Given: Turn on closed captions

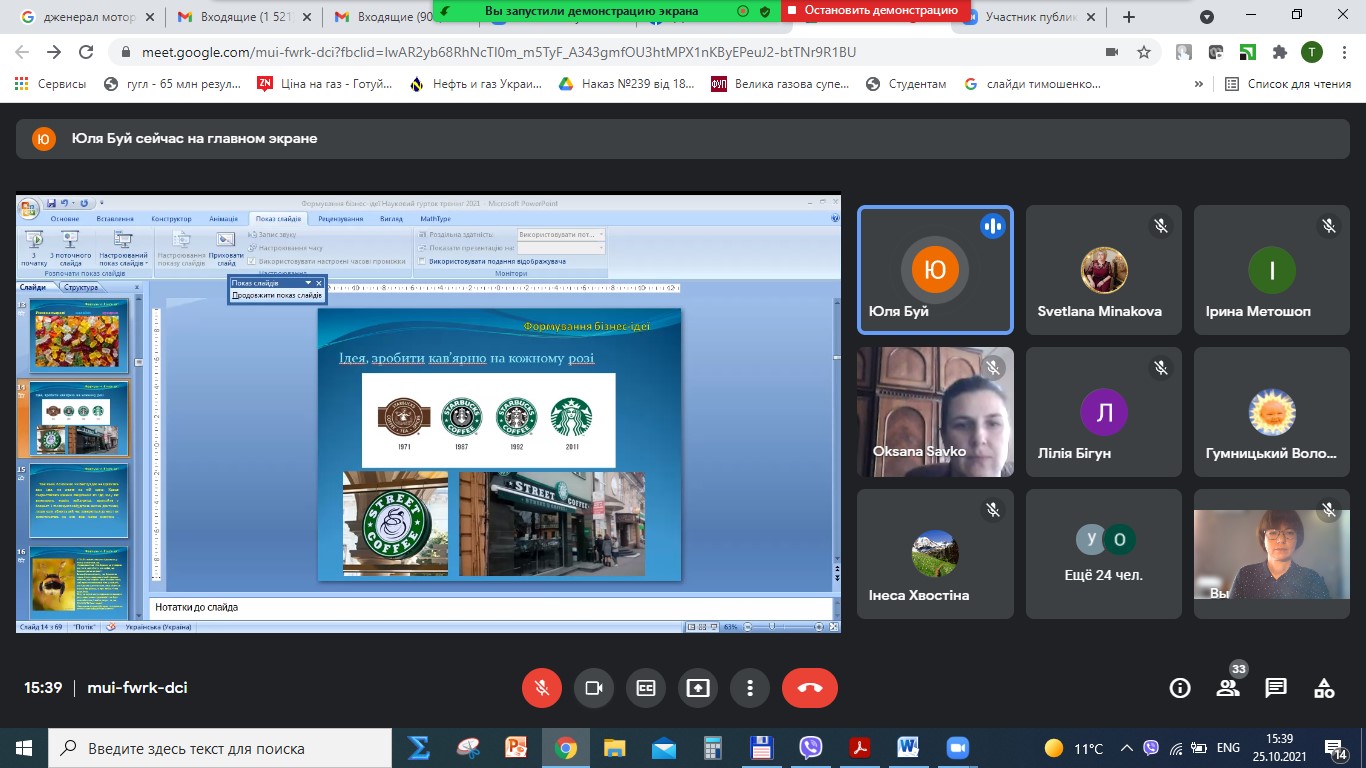Looking at the screenshot, I should pyautogui.click(x=646, y=688).
